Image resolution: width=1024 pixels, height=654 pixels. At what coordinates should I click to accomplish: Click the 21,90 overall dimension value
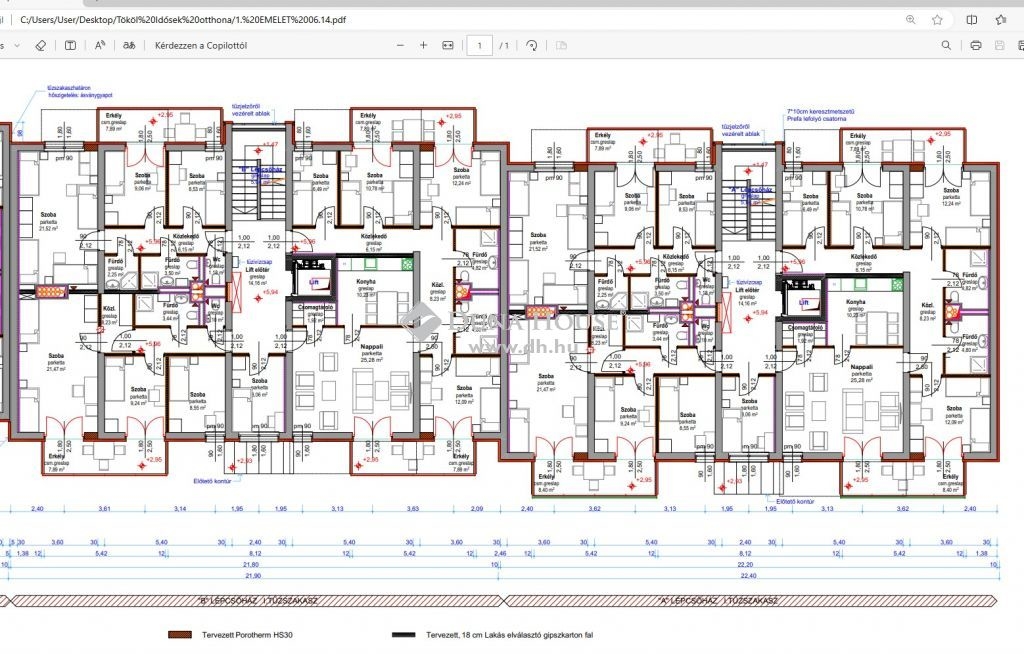tap(253, 576)
